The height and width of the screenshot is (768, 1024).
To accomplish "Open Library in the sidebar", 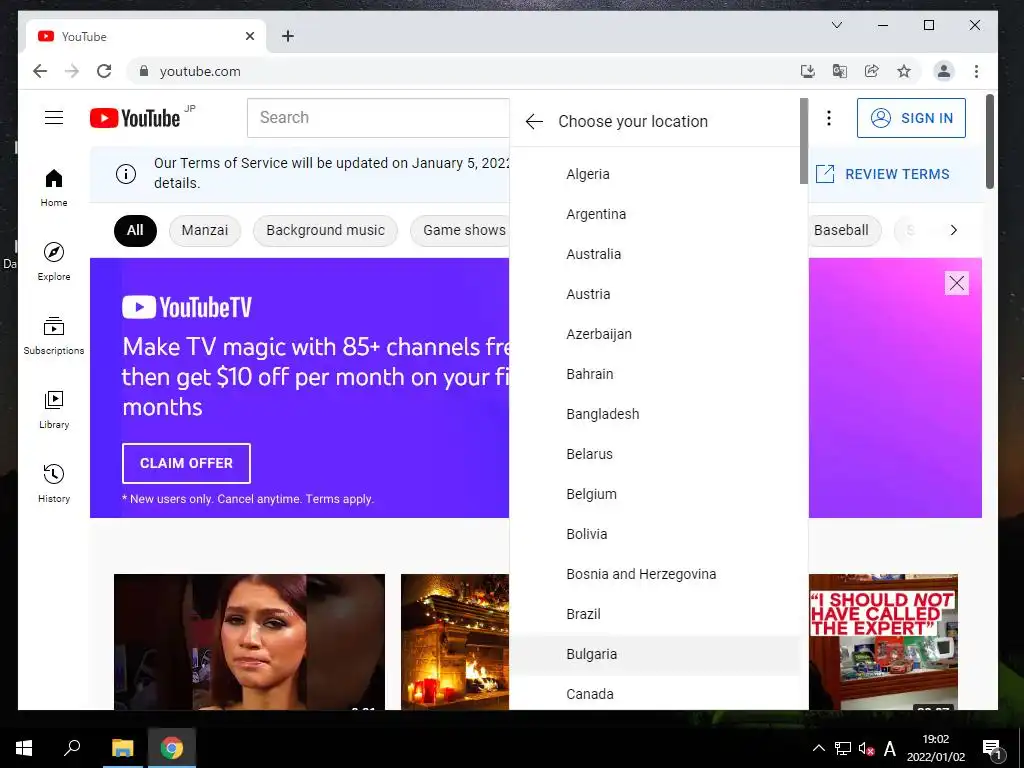I will tap(54, 409).
